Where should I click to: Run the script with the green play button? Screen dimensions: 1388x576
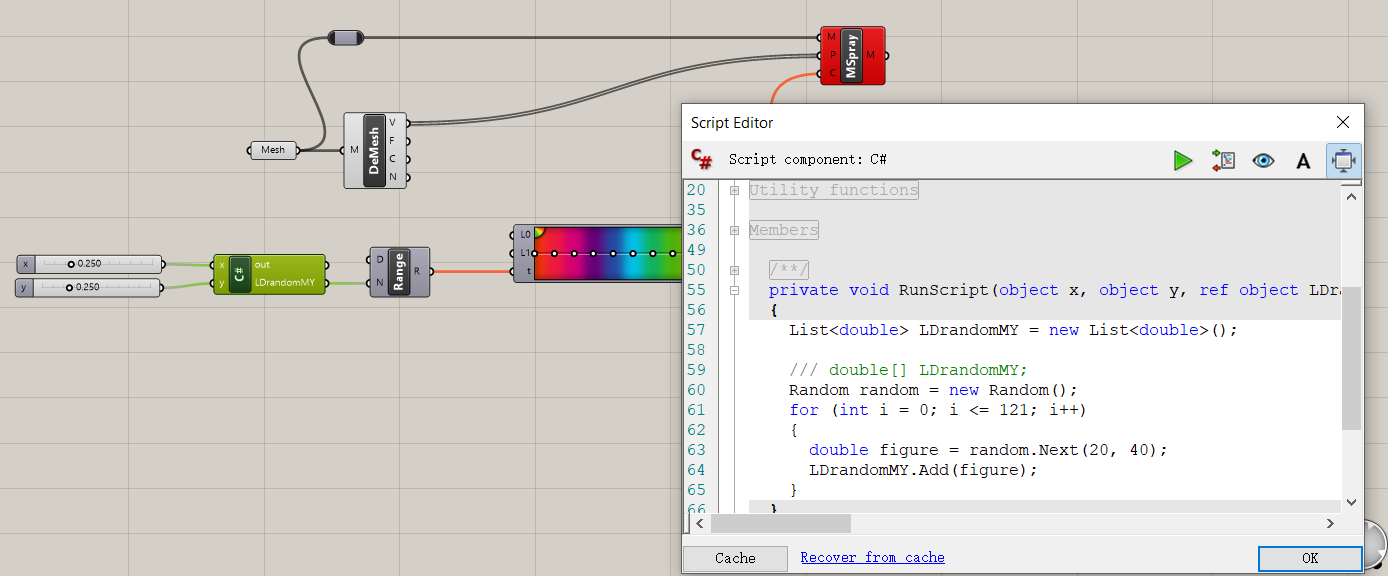coord(1183,160)
